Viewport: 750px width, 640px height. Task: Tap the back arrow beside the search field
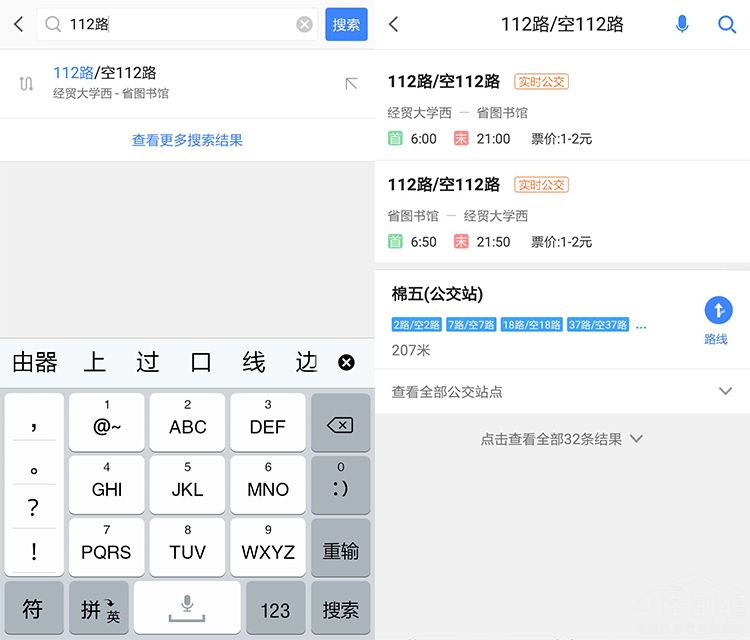tap(18, 25)
